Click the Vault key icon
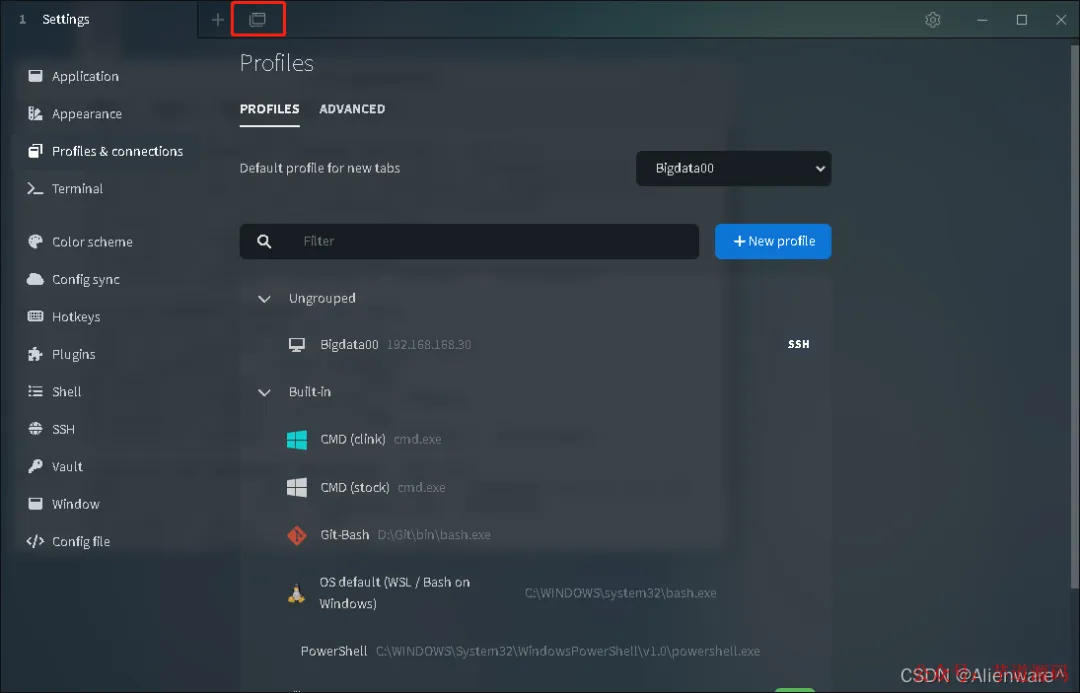The width and height of the screenshot is (1080, 693). click(35, 466)
